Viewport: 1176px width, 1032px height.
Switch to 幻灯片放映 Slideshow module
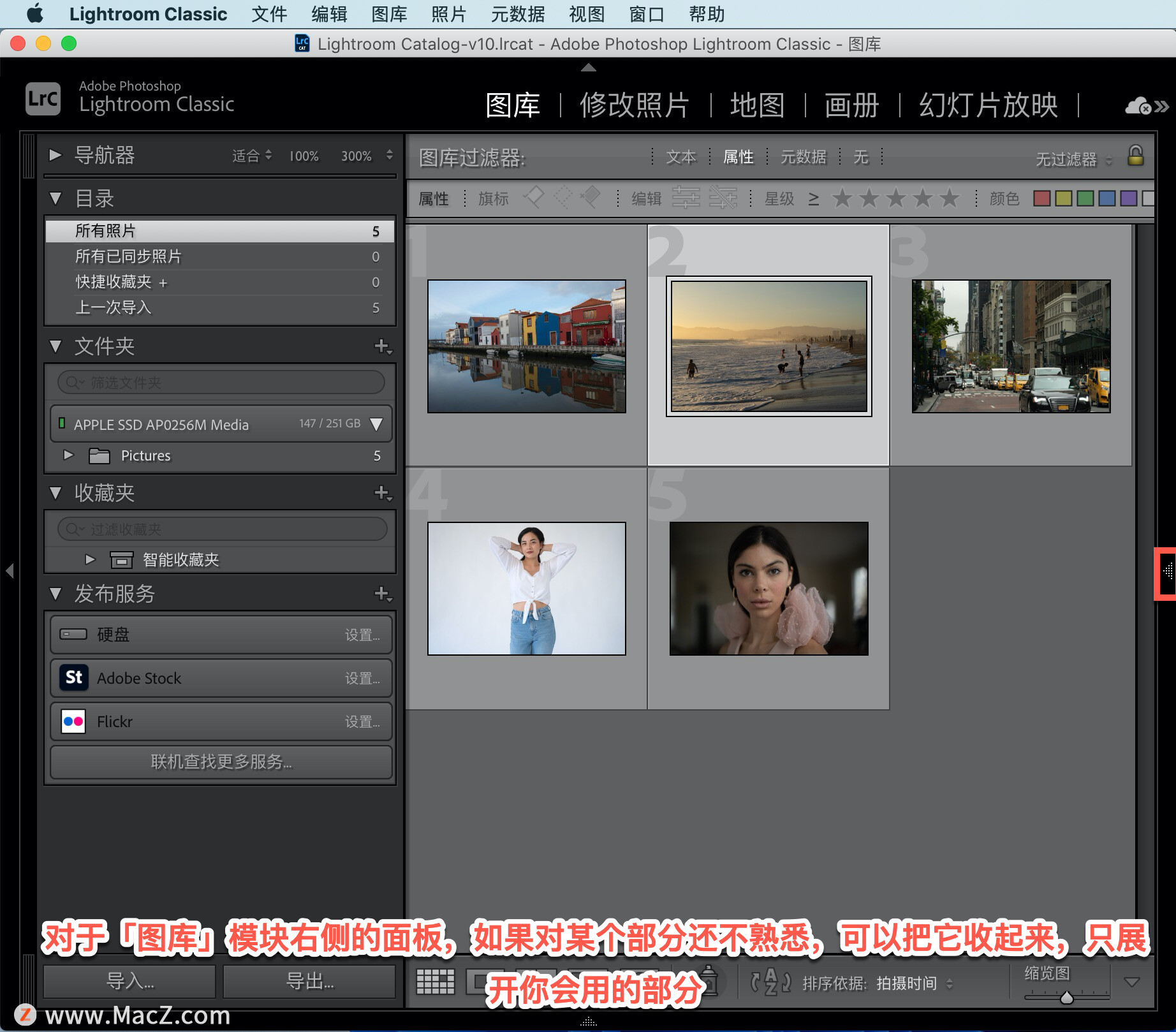(x=989, y=105)
